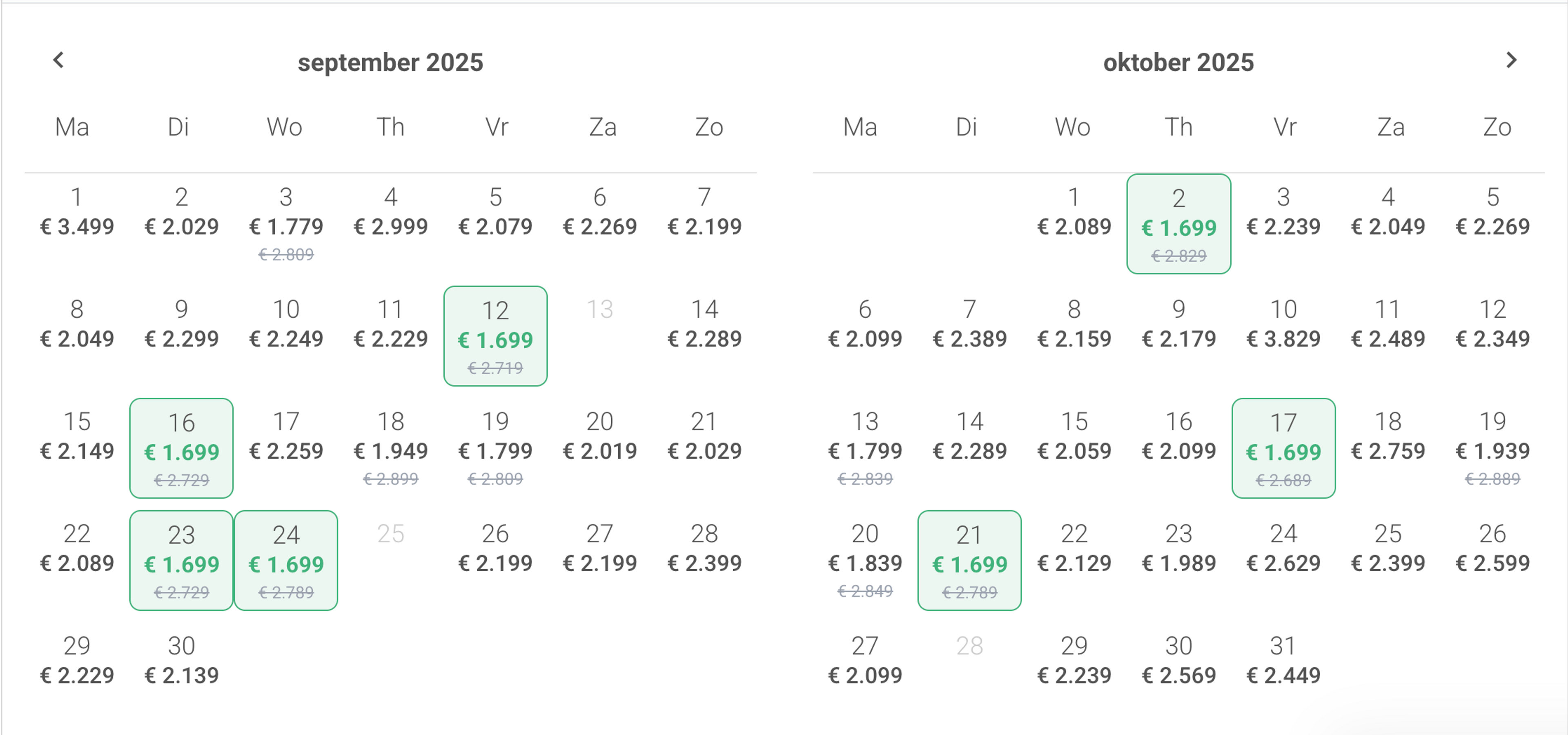Pick 20 oktober priced € 1.839

pyautogui.click(x=865, y=560)
